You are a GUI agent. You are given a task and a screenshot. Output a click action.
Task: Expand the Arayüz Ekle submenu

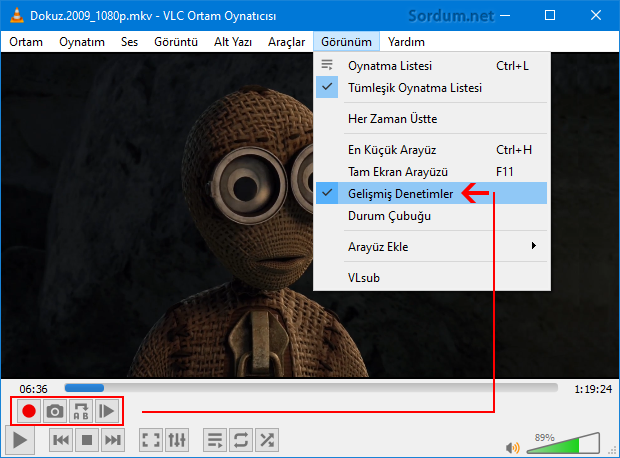coord(431,246)
